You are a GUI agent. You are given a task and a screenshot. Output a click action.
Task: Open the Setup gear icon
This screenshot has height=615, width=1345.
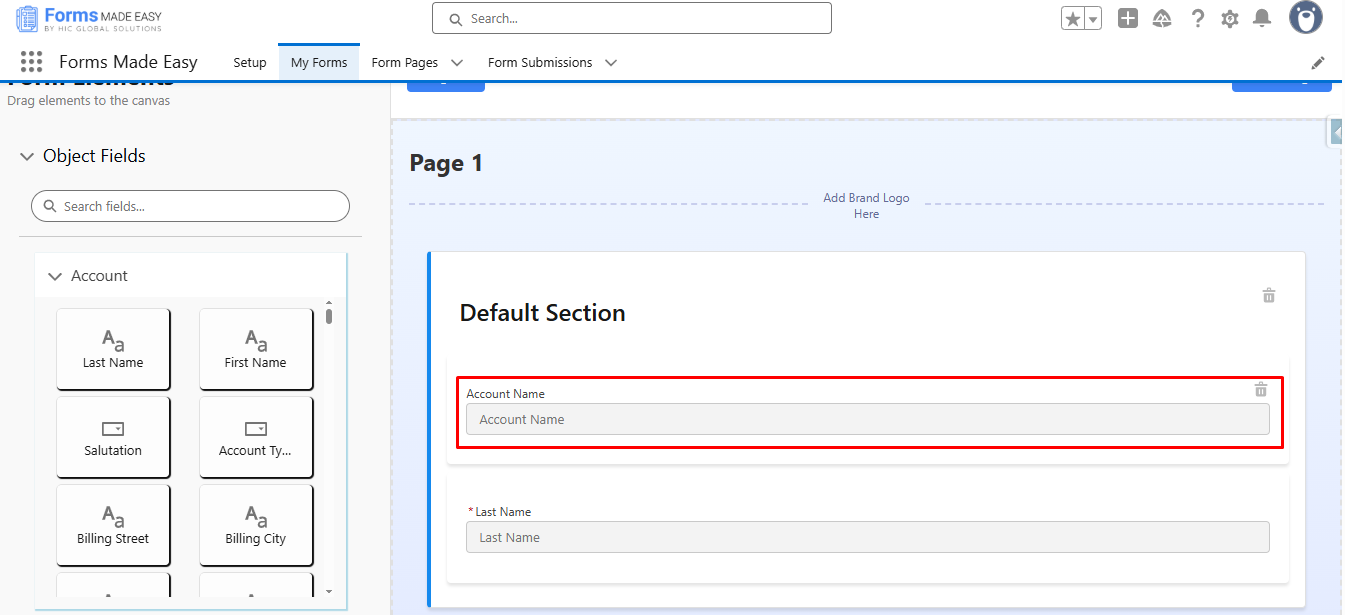(x=1230, y=19)
